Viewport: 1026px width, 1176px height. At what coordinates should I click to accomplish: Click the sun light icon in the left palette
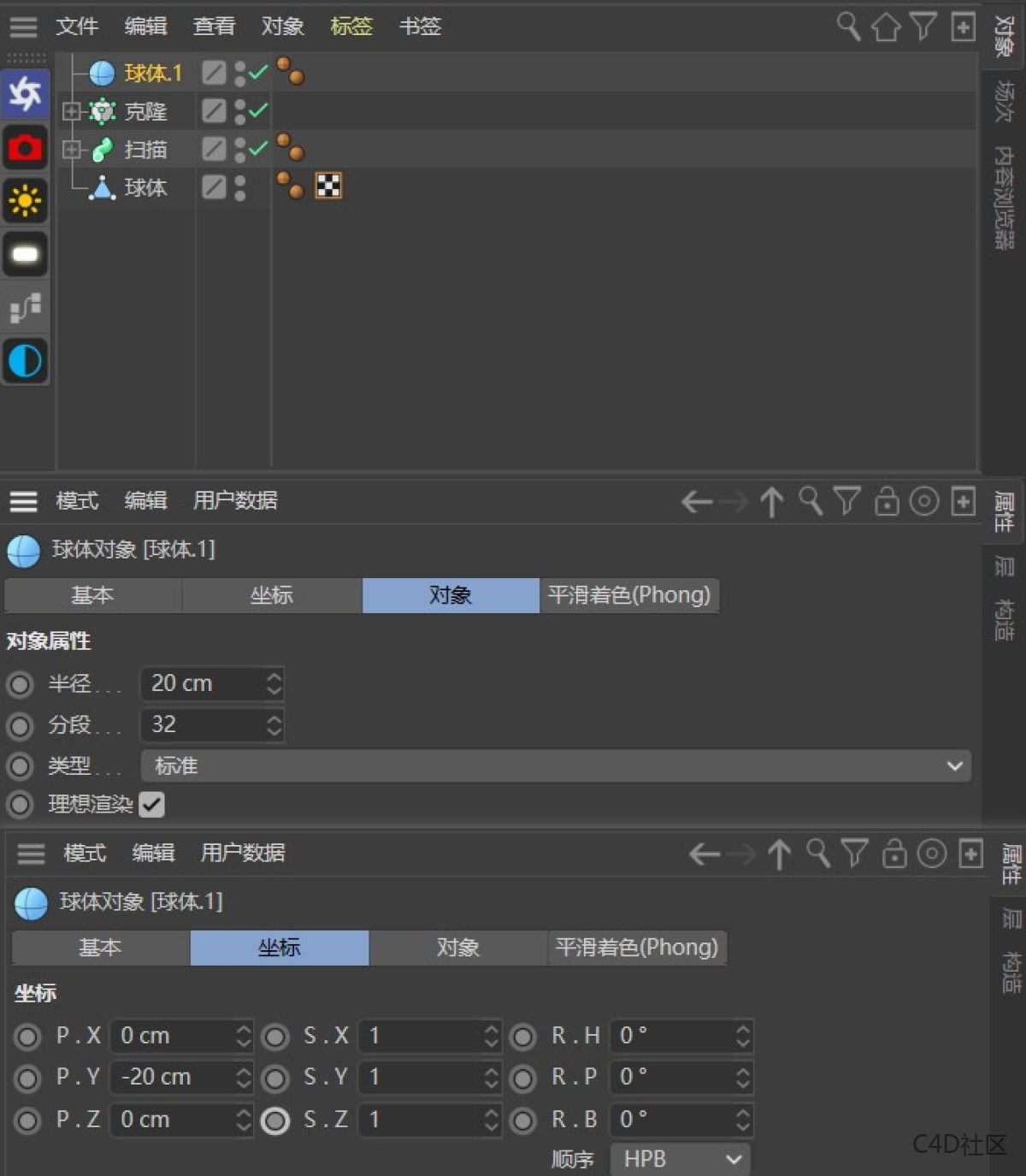25,202
